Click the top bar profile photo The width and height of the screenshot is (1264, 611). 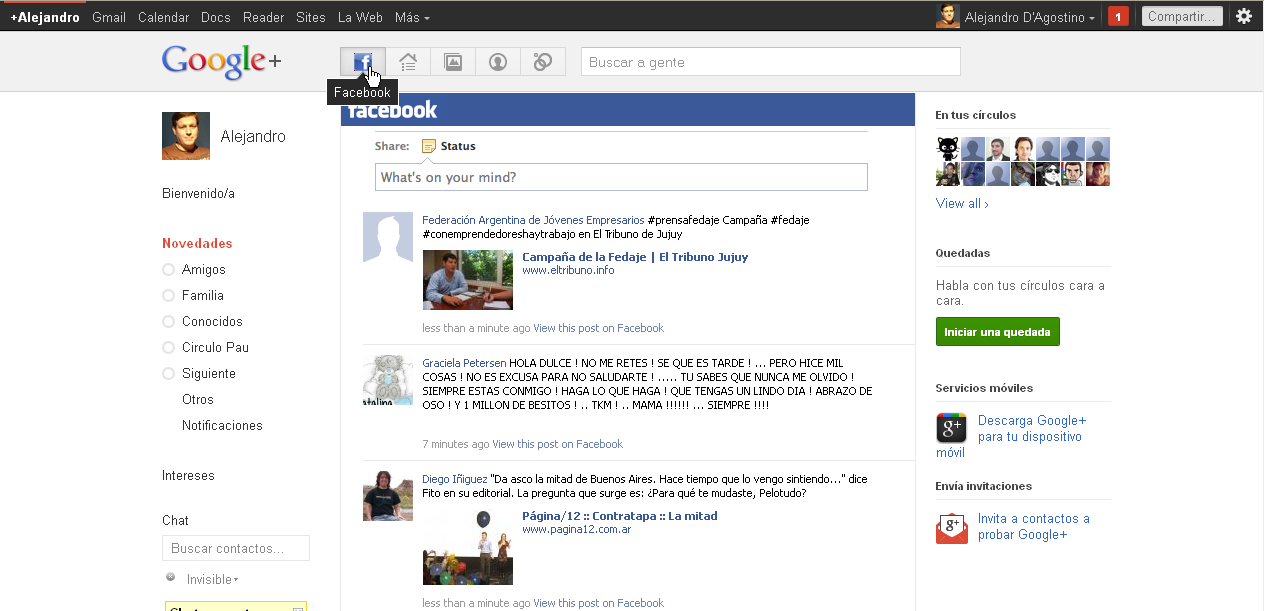[948, 16]
